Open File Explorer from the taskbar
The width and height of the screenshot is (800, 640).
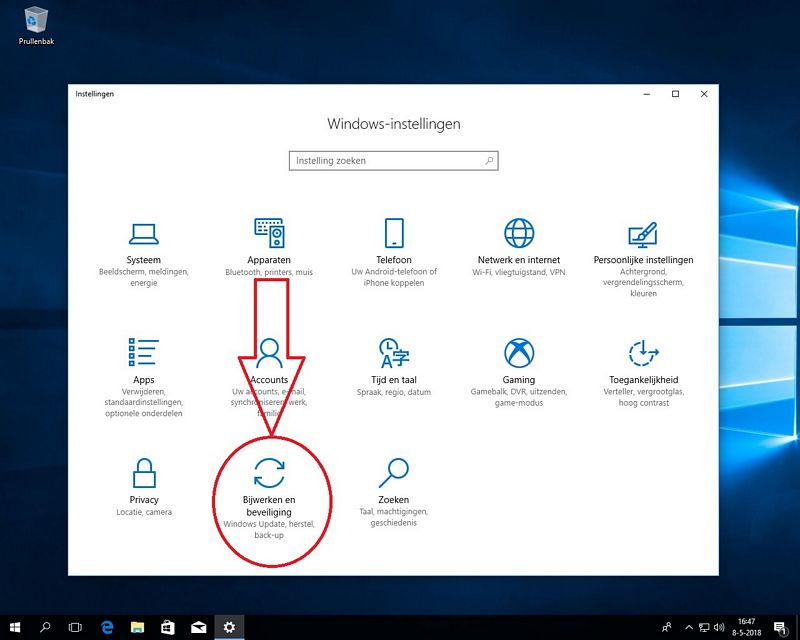coord(137,627)
